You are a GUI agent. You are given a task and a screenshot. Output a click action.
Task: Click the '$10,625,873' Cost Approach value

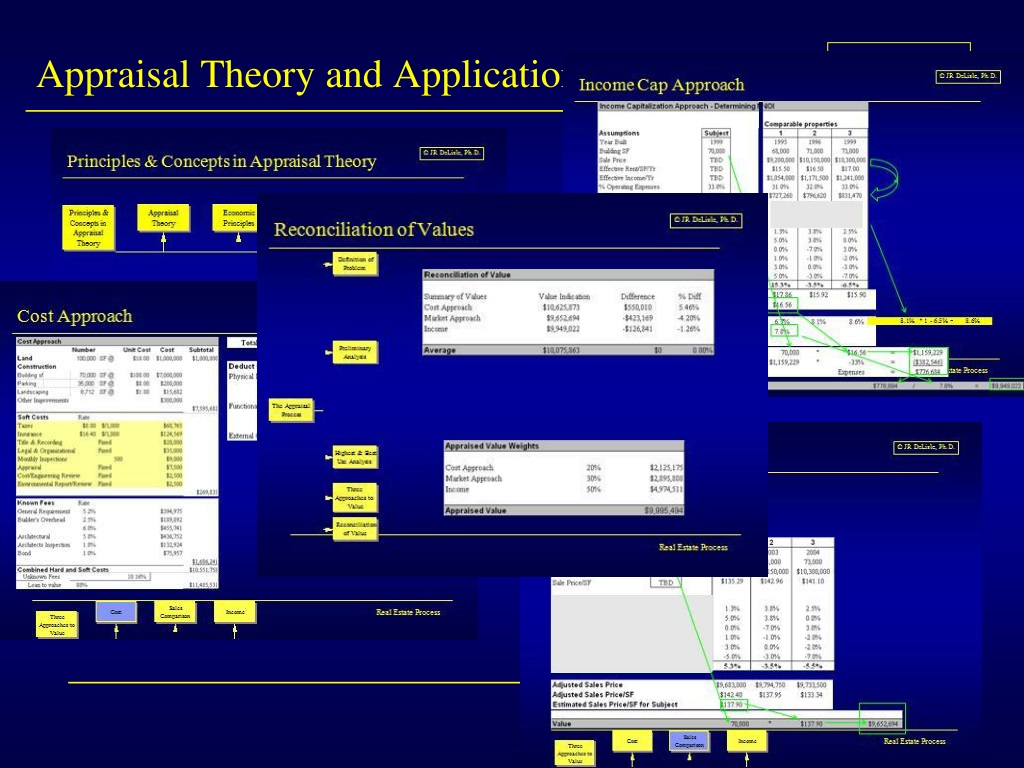coord(560,307)
